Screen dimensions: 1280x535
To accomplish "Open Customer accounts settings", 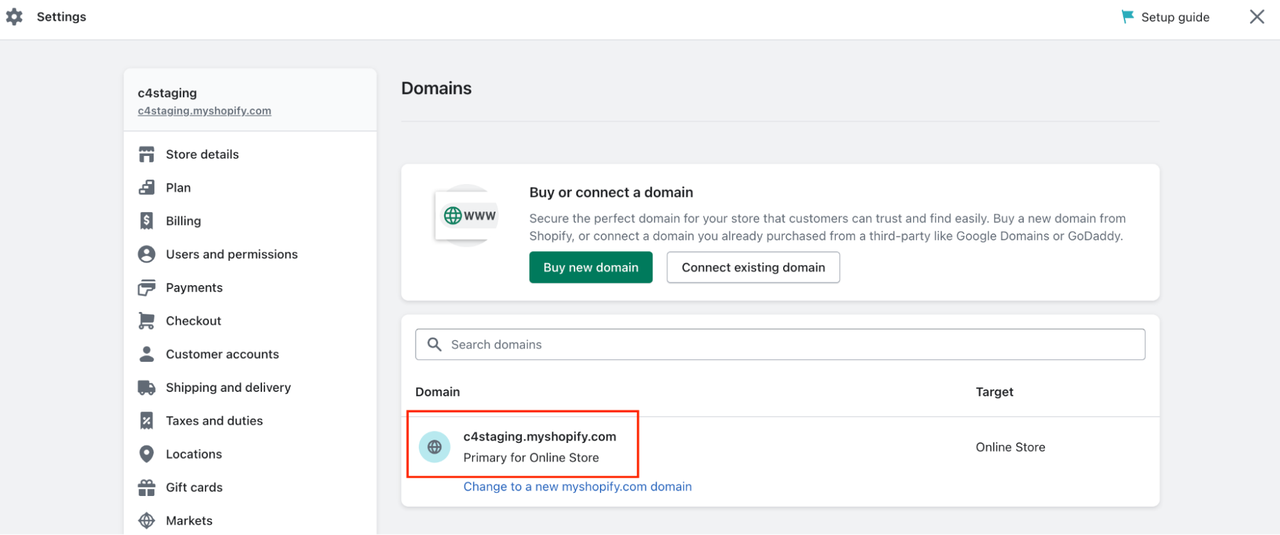I will [222, 354].
